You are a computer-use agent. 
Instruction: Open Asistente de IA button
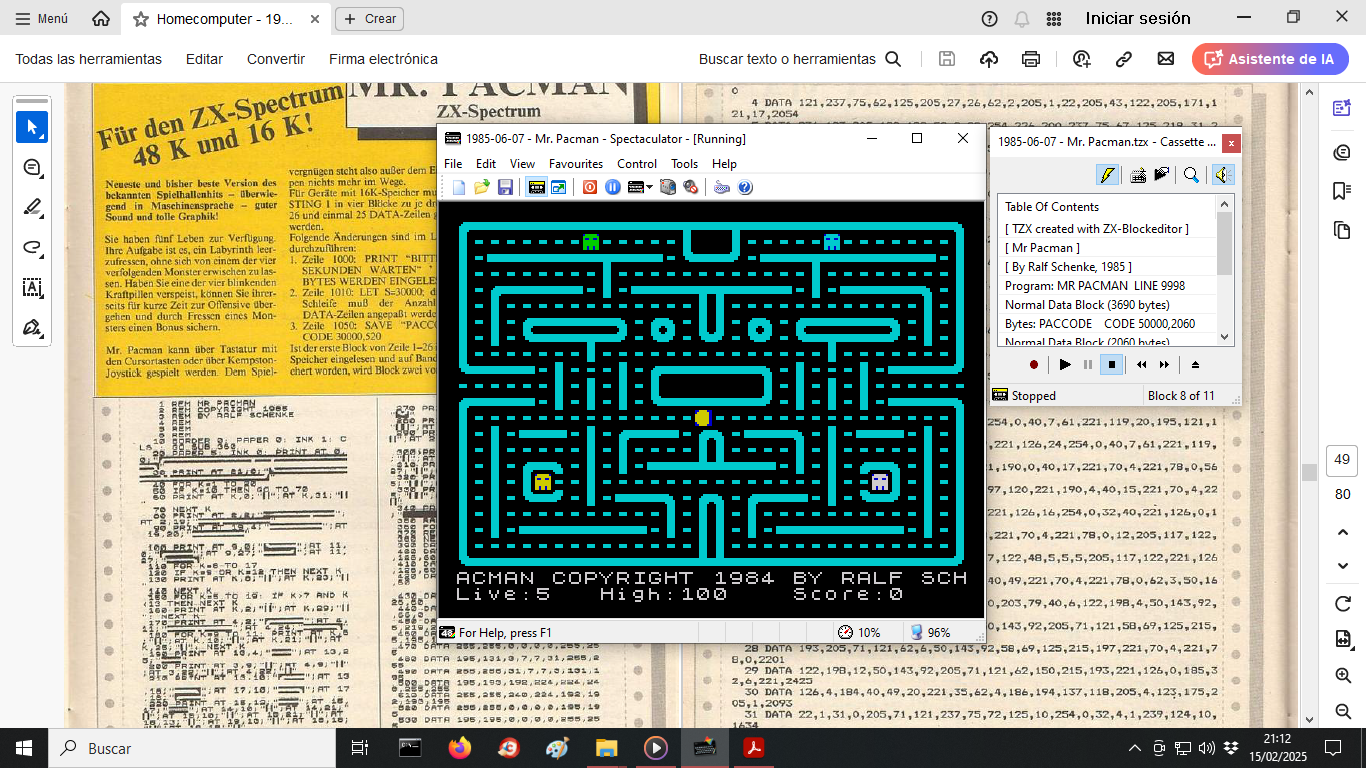pos(1270,59)
